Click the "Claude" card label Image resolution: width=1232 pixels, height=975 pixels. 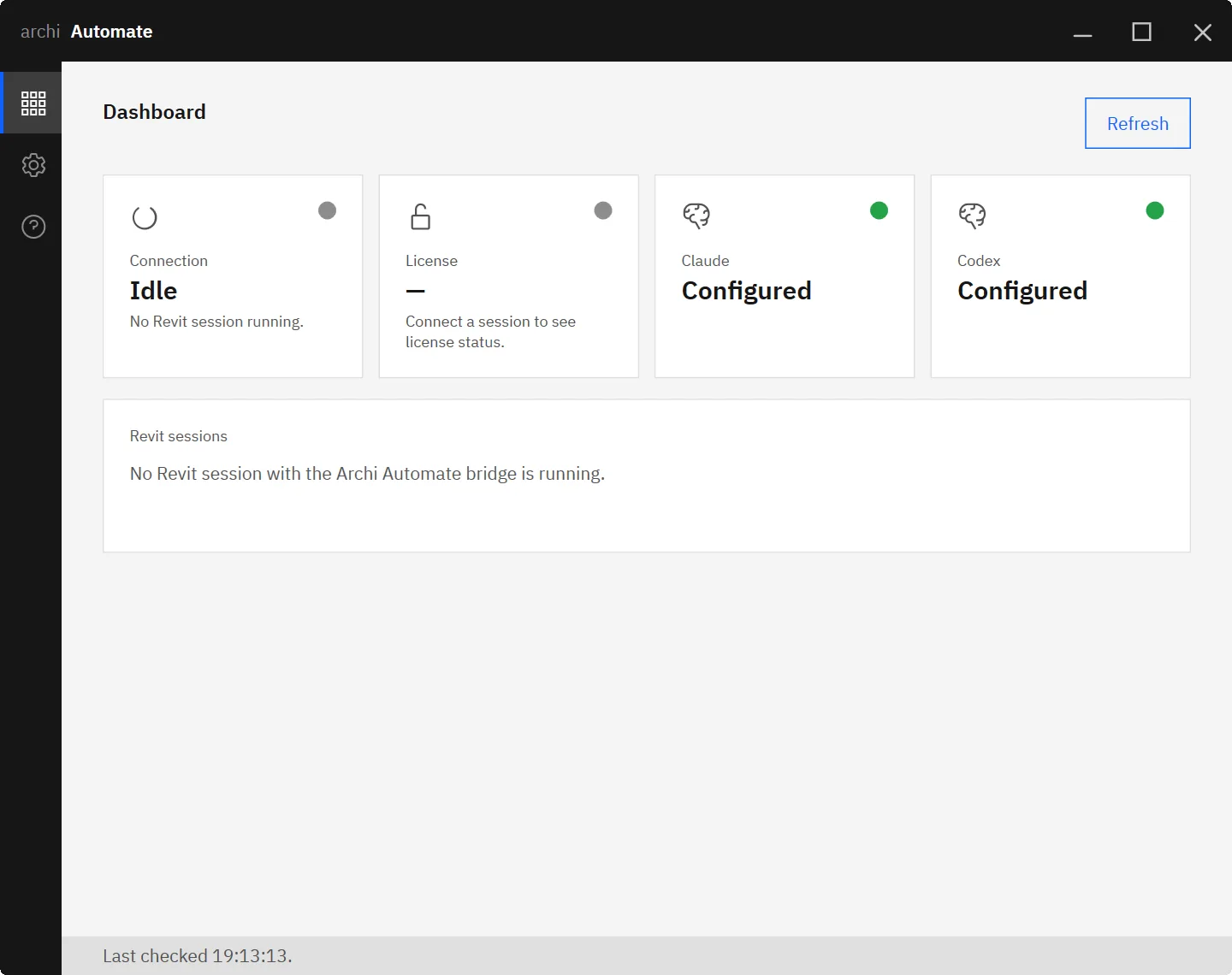[705, 261]
